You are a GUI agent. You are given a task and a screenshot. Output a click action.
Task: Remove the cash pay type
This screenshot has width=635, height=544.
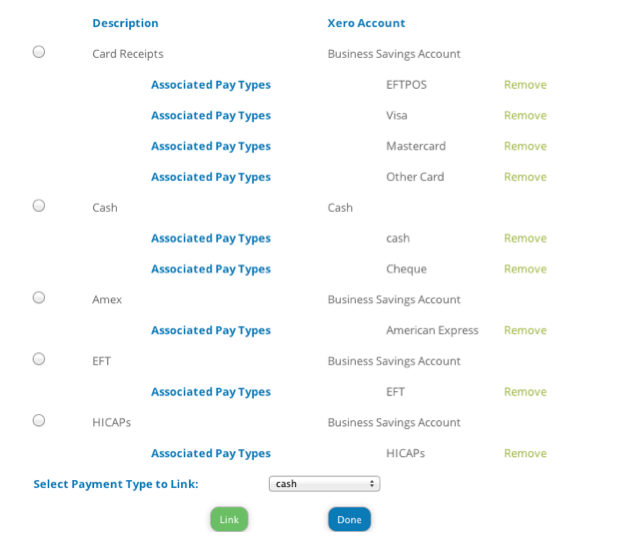pyautogui.click(x=525, y=238)
